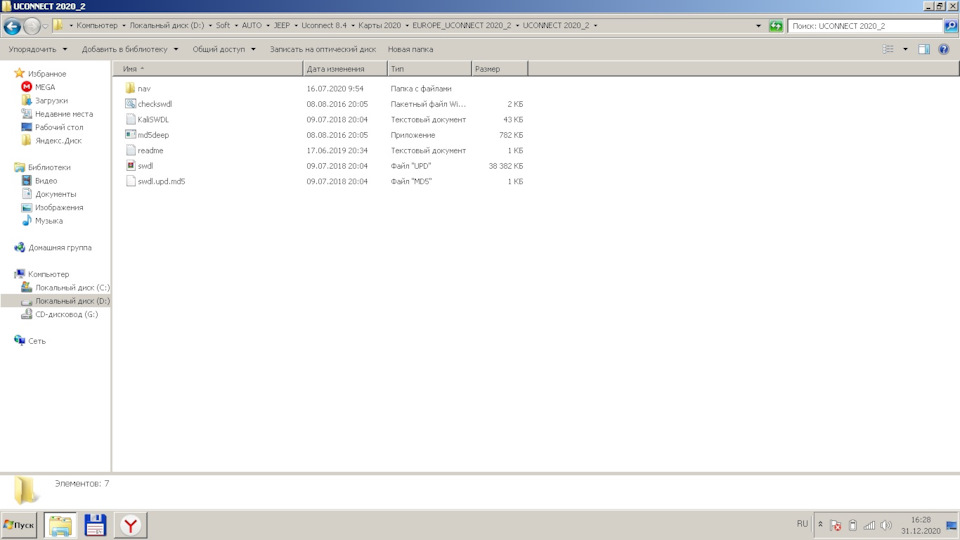
Task: Click Записать на оптический диск
Action: coord(323,49)
